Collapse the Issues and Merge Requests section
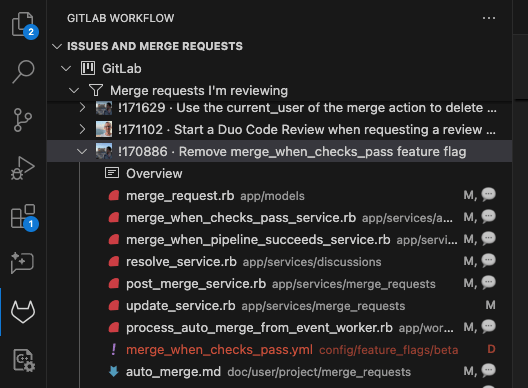Image resolution: width=528 pixels, height=388 pixels. tap(57, 46)
